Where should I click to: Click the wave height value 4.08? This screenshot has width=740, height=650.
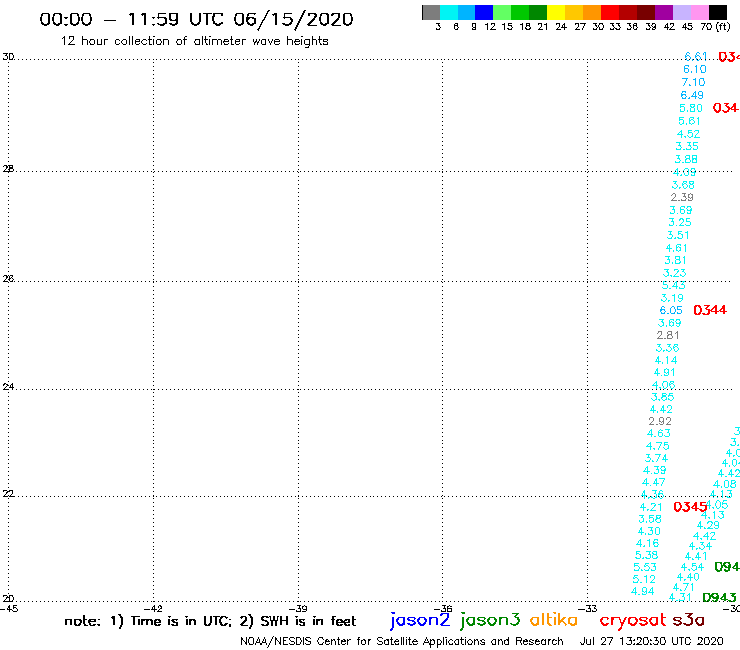pyautogui.click(x=724, y=484)
